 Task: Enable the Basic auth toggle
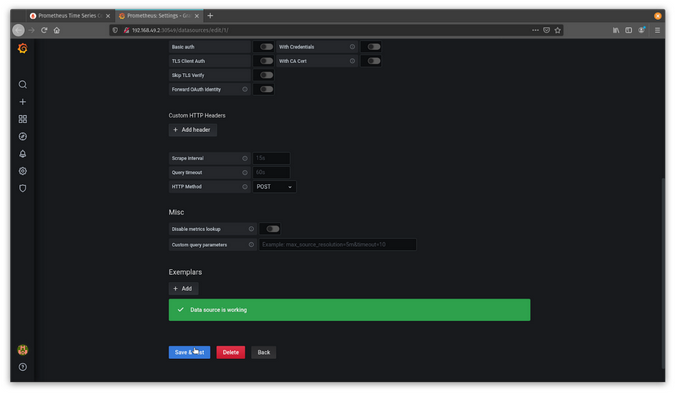tap(266, 47)
